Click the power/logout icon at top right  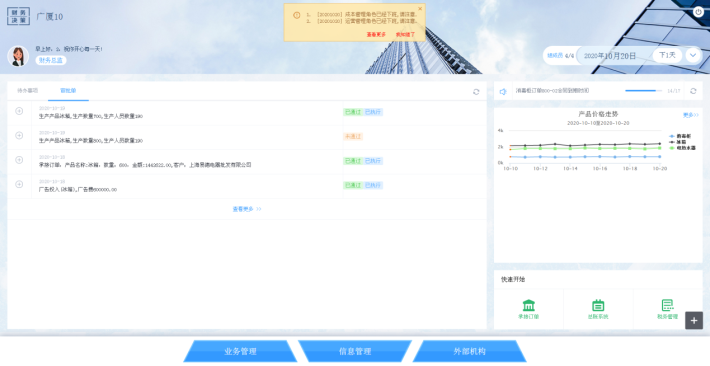(x=698, y=12)
